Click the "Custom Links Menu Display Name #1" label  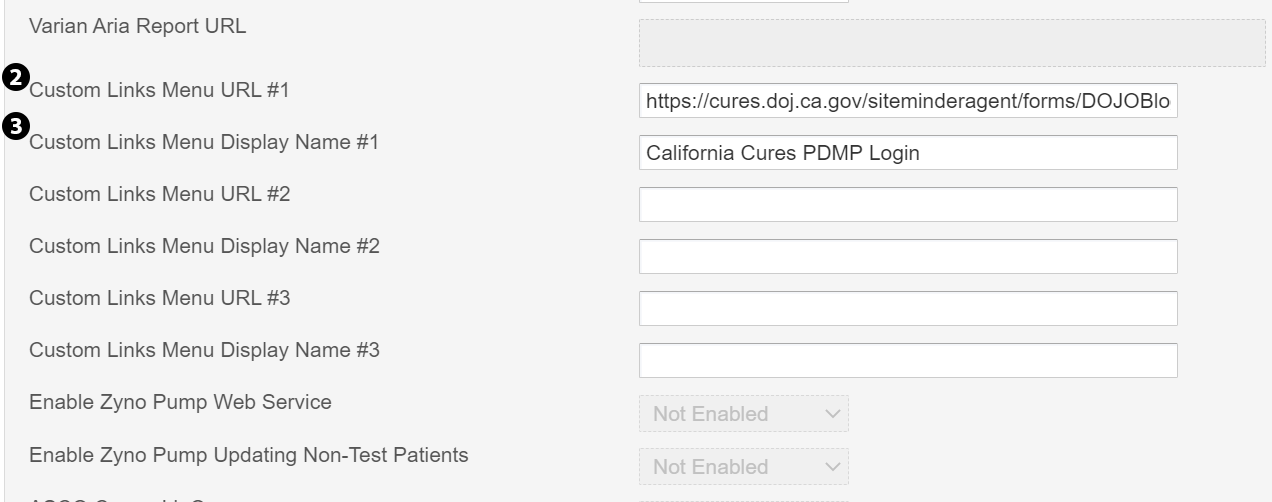[204, 142]
